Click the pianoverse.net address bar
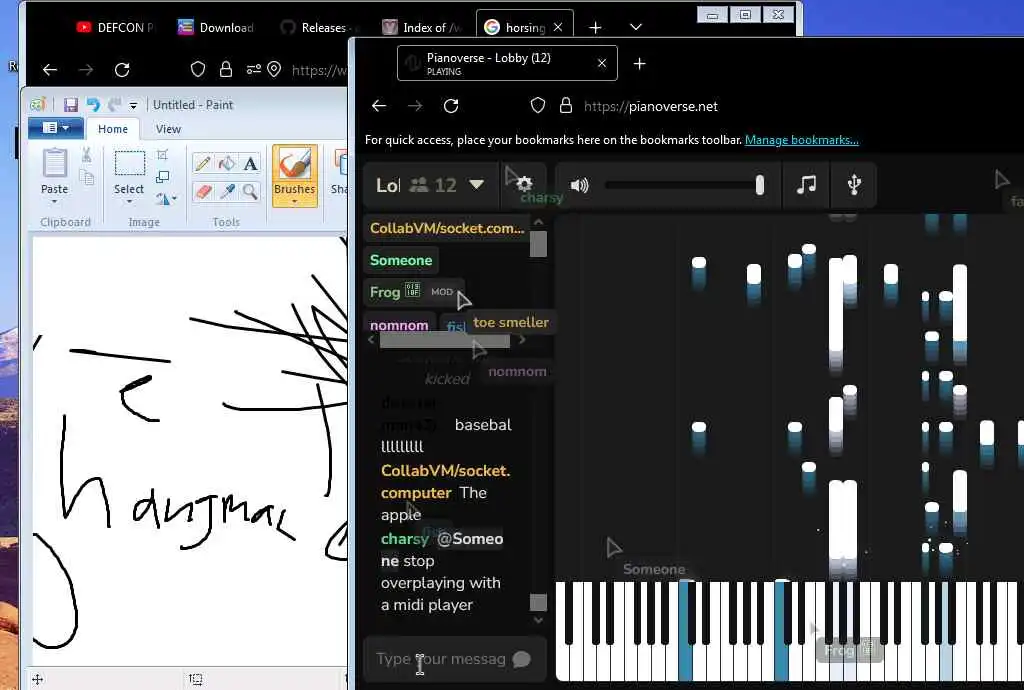The image size is (1024, 690). coord(650,106)
